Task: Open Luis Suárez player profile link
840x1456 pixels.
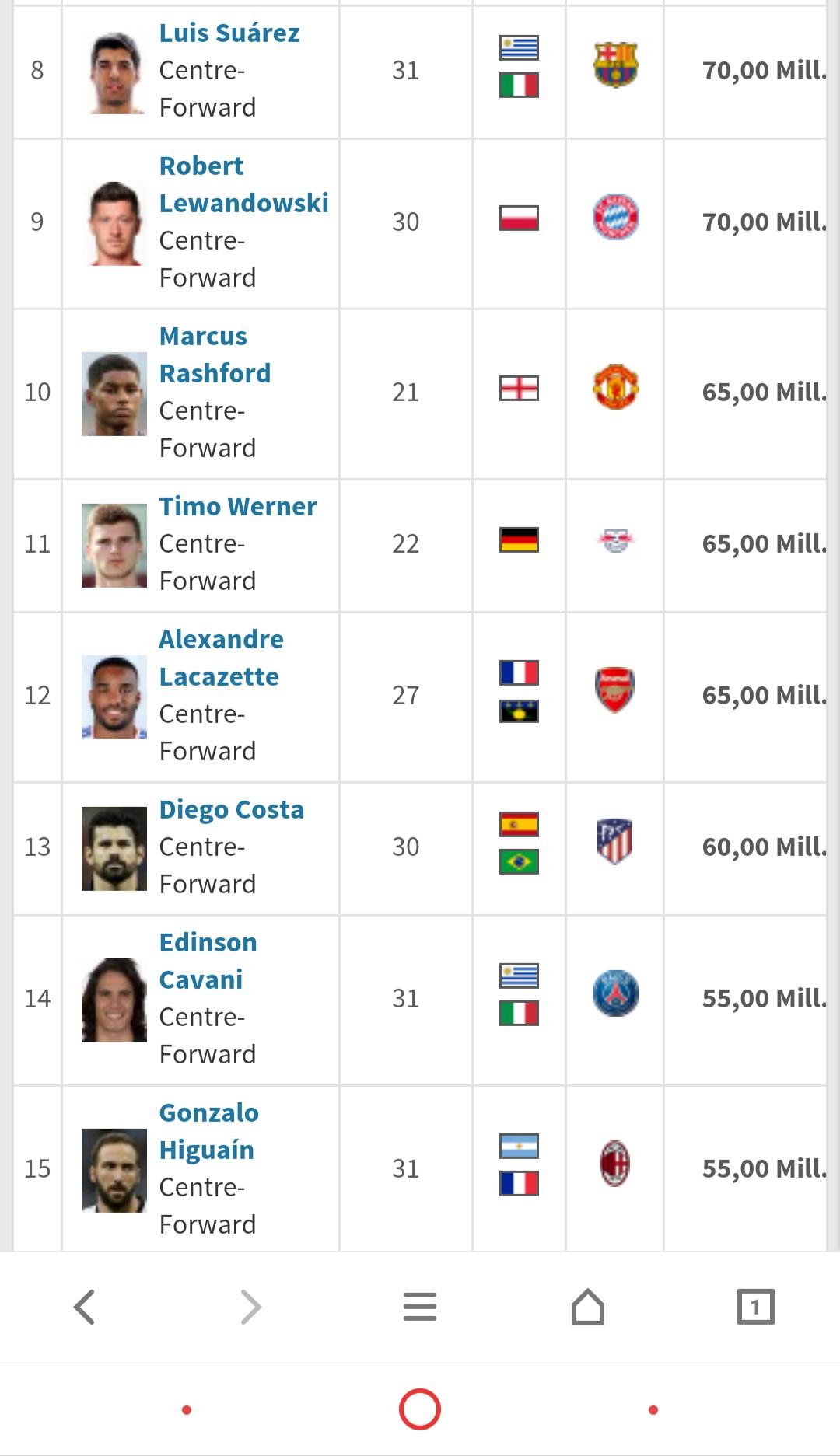Action: [x=229, y=33]
